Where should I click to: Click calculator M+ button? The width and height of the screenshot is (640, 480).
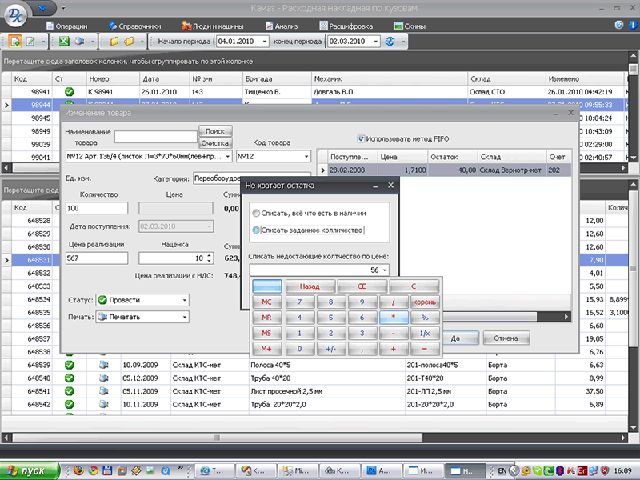coord(267,349)
